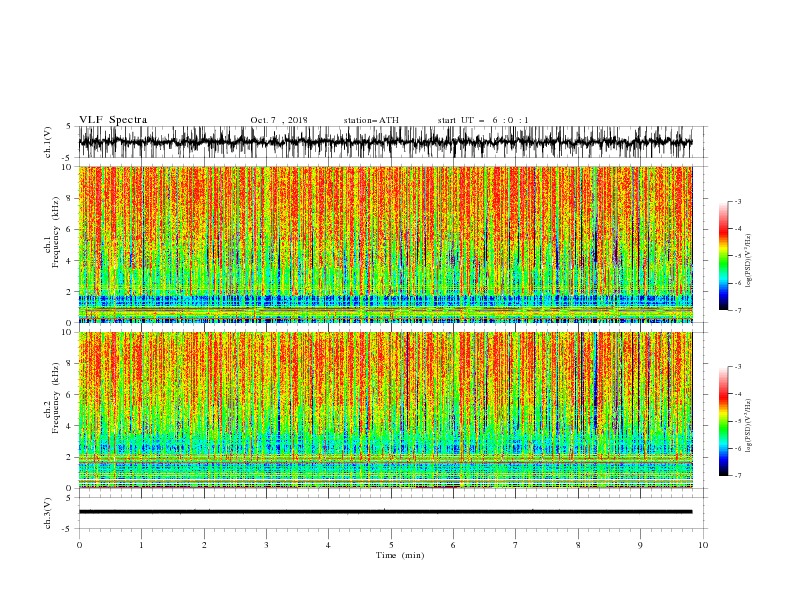Click the upper PSD color scale bar
792x612 pixels.
pyautogui.click(x=723, y=256)
